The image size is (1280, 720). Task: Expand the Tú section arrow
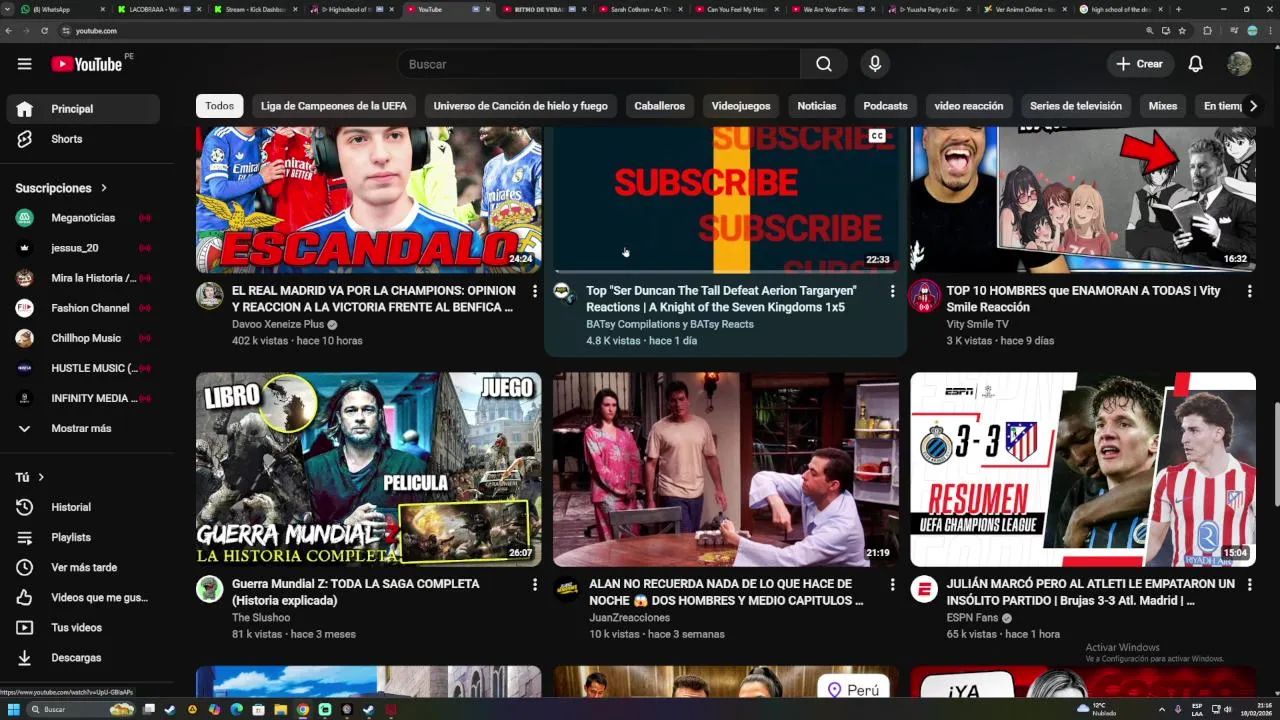click(x=41, y=477)
